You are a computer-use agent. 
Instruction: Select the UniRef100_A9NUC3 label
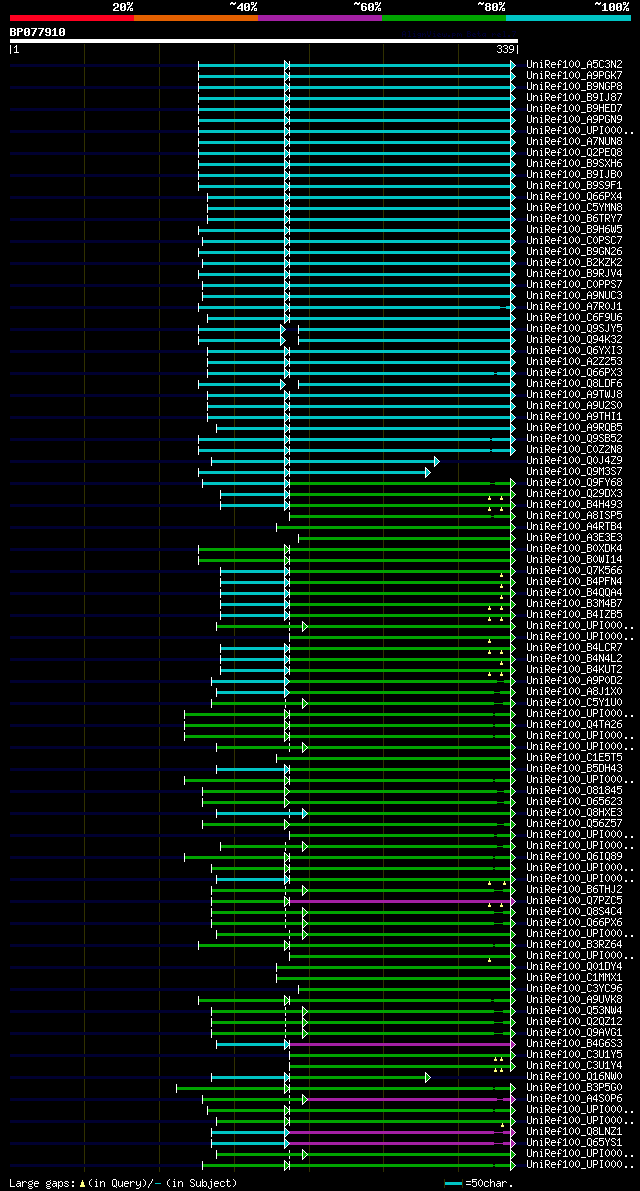pyautogui.click(x=574, y=296)
